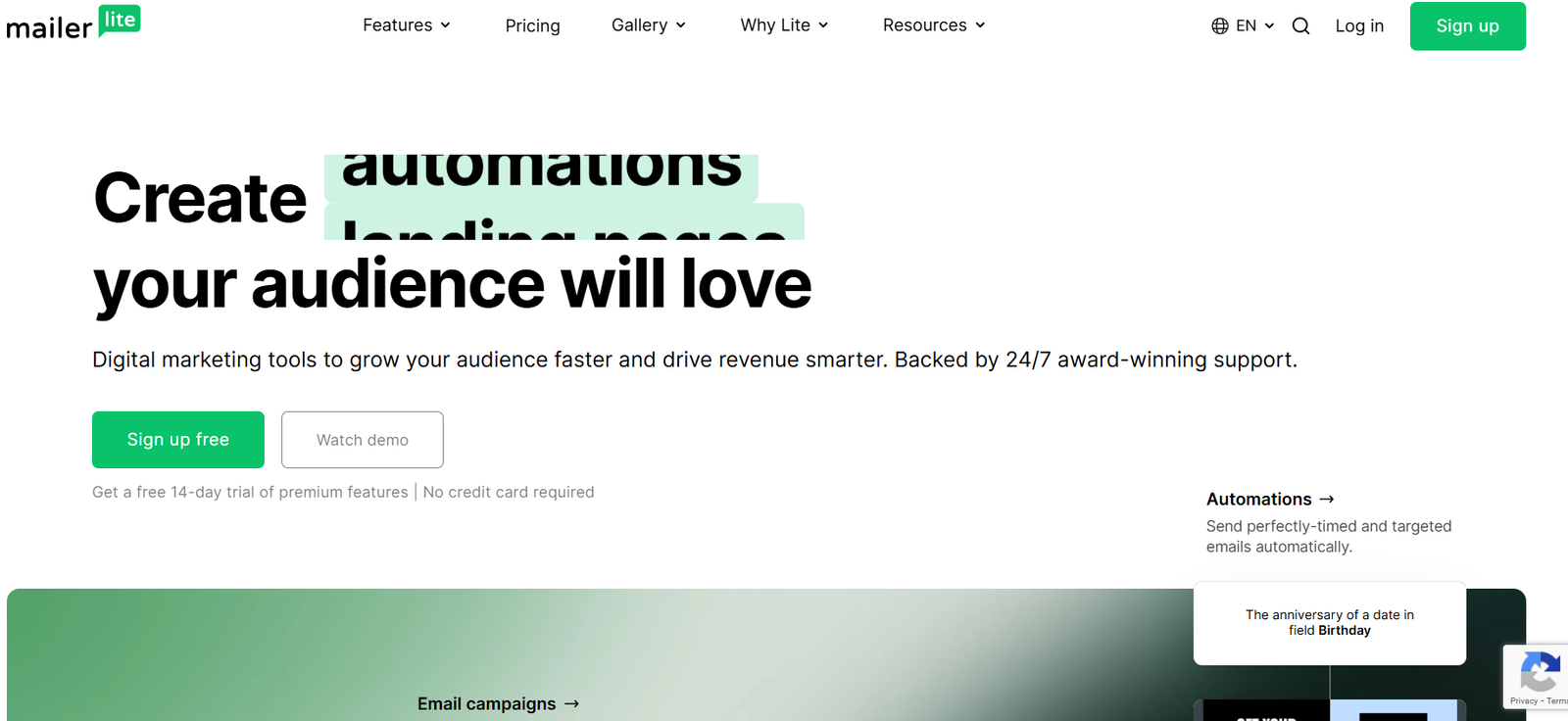Select the Birthday anniversary trigger card
Image resolution: width=1568 pixels, height=721 pixels.
click(1329, 623)
